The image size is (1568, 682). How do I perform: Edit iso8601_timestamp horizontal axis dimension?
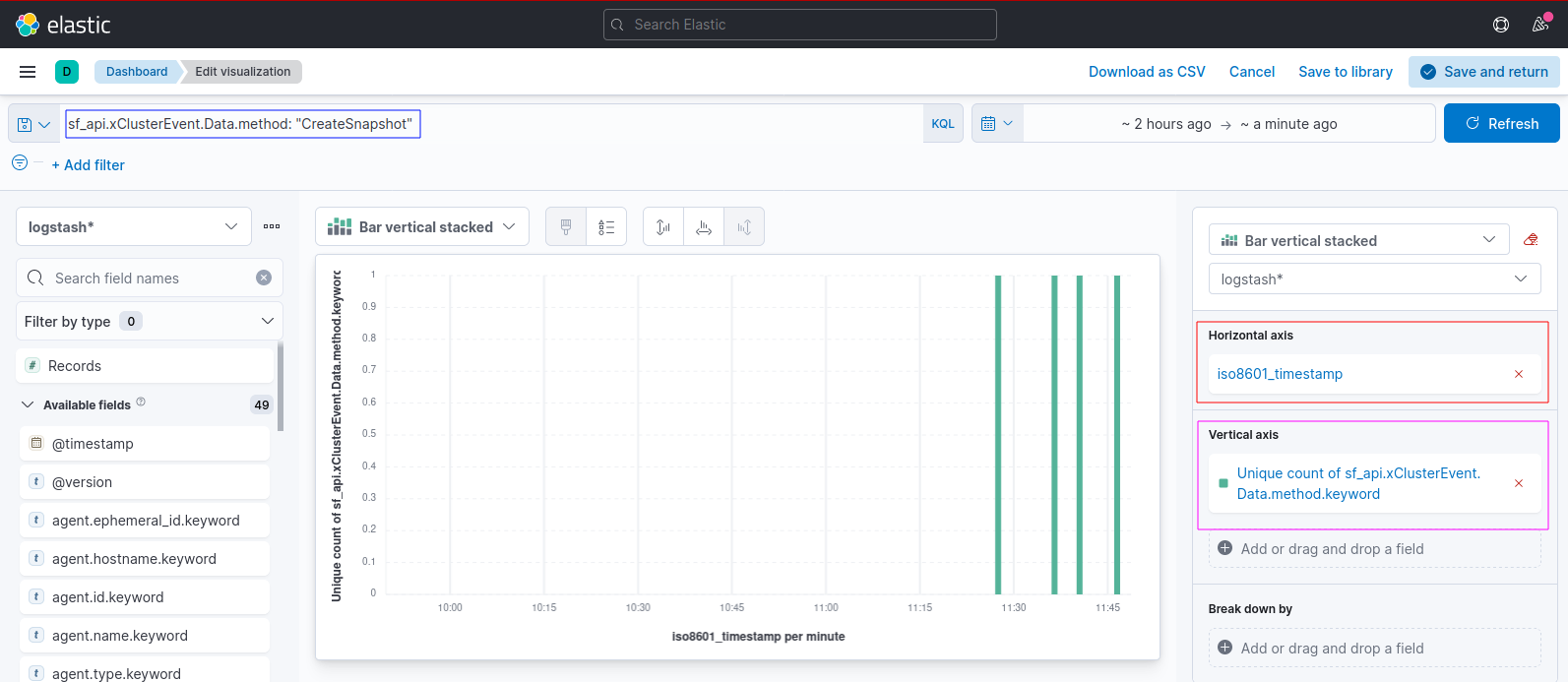(x=1280, y=374)
